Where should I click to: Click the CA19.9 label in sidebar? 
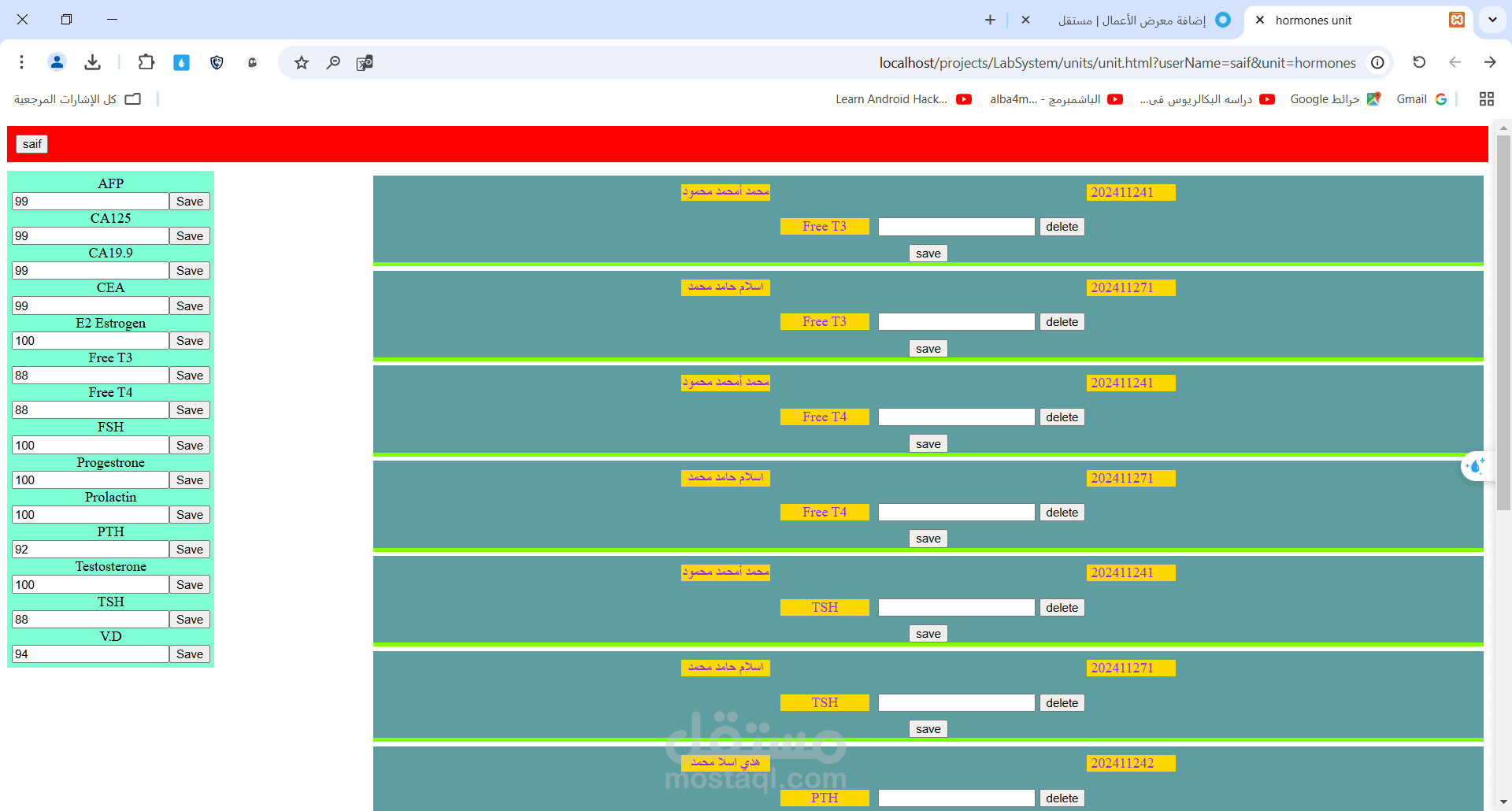point(110,254)
